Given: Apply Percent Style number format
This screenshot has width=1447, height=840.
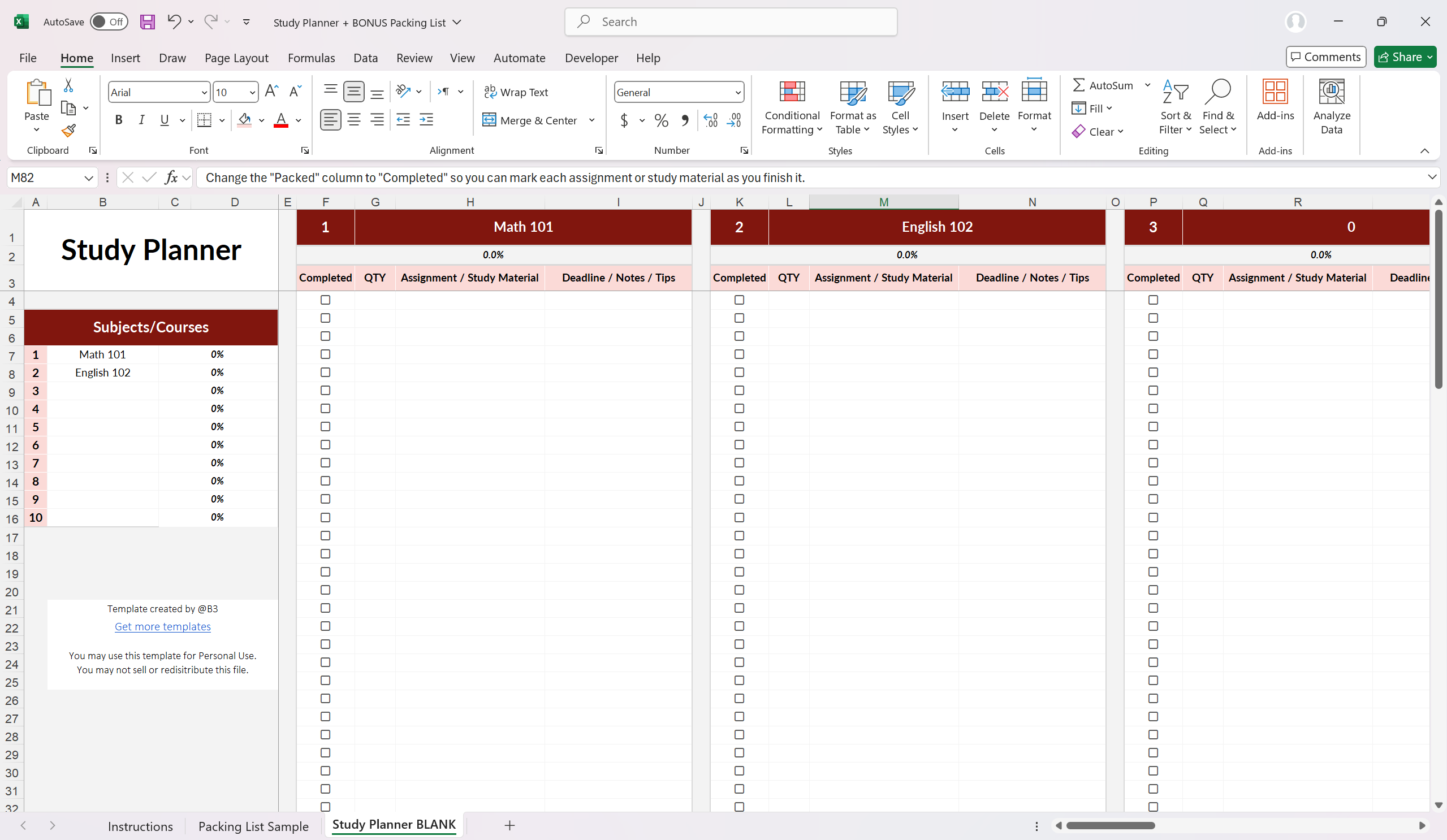Looking at the screenshot, I should pyautogui.click(x=661, y=120).
